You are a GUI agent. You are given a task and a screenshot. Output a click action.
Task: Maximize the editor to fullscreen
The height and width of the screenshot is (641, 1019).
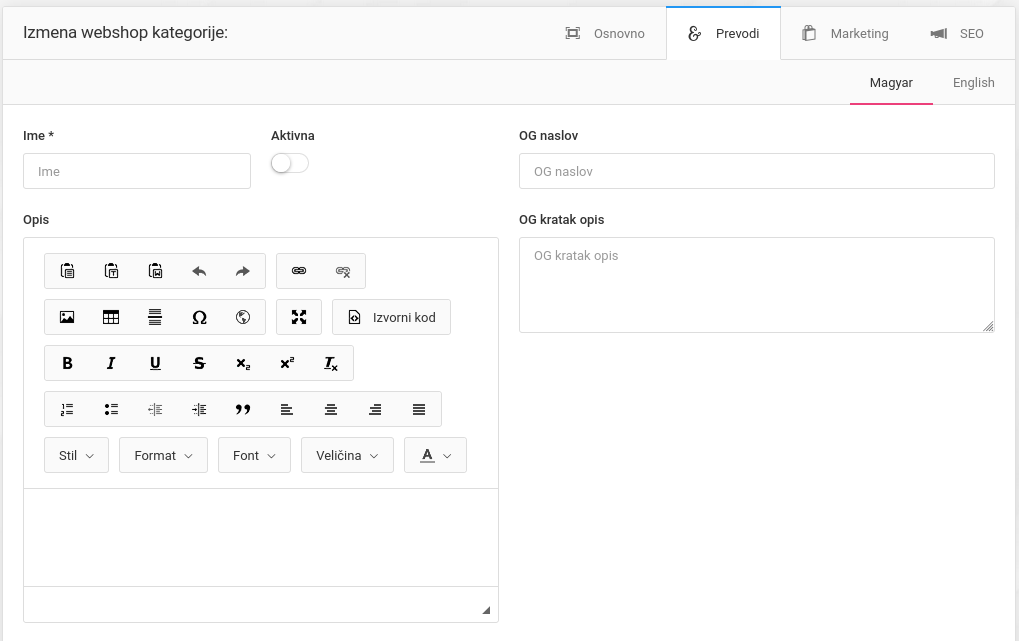click(299, 317)
